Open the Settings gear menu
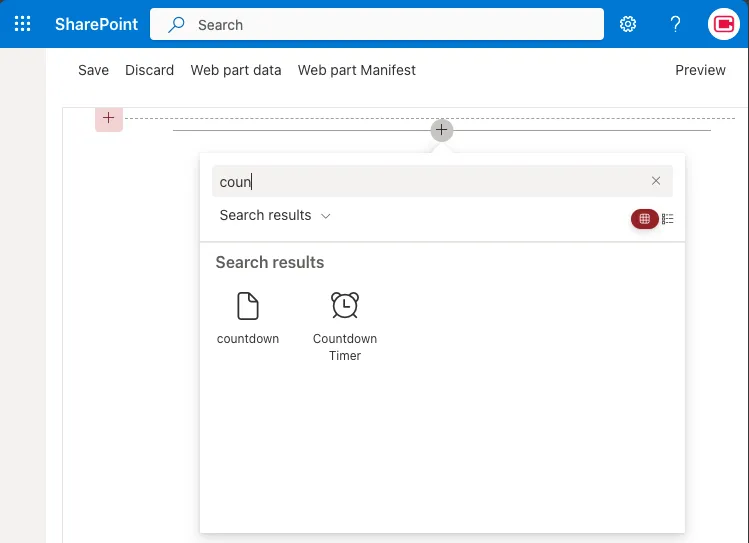 (628, 24)
